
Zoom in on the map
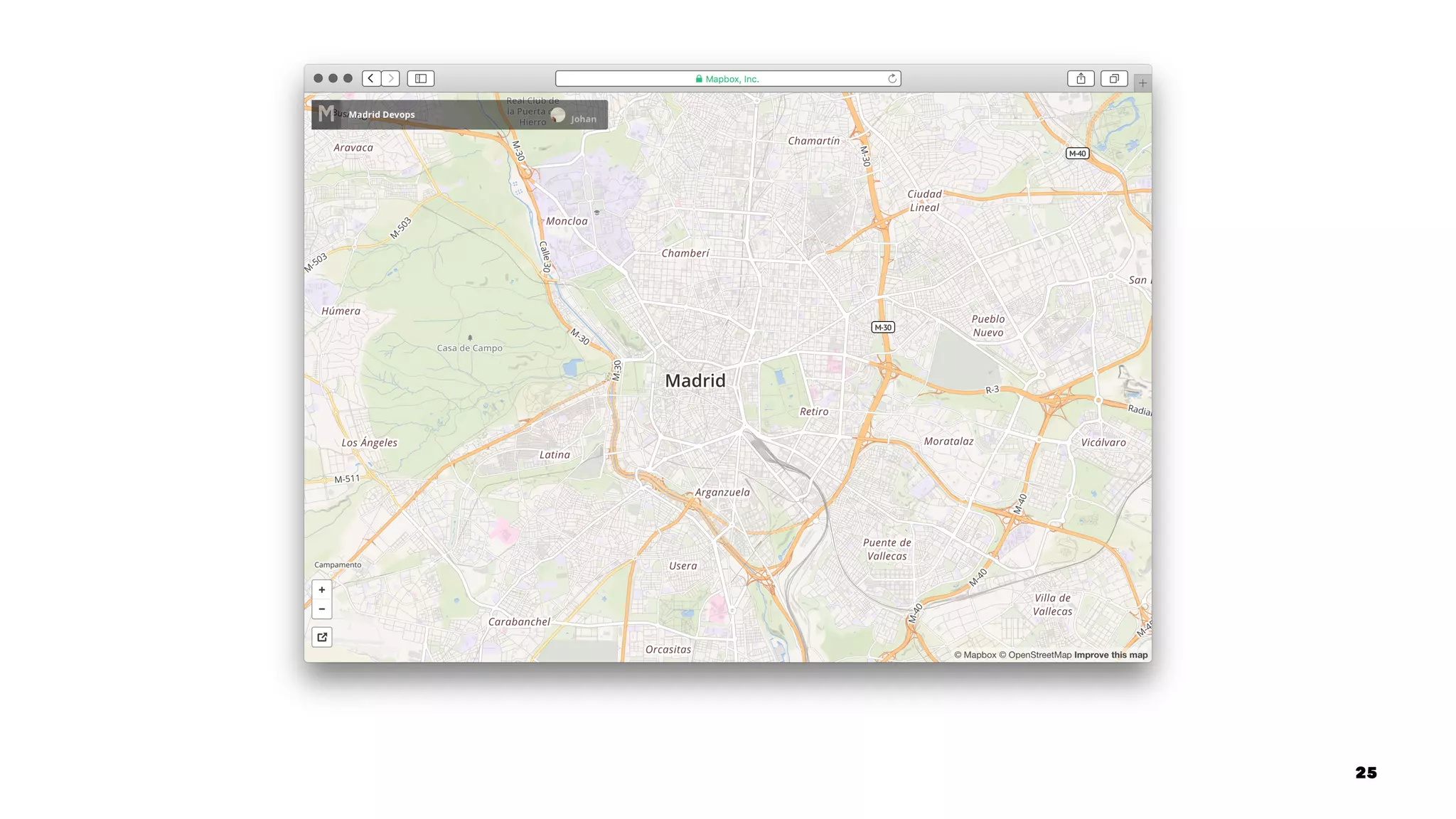point(322,590)
